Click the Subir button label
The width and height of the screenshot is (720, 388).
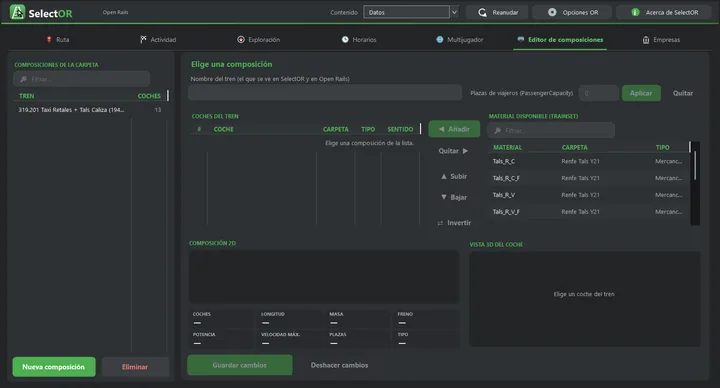[458, 176]
